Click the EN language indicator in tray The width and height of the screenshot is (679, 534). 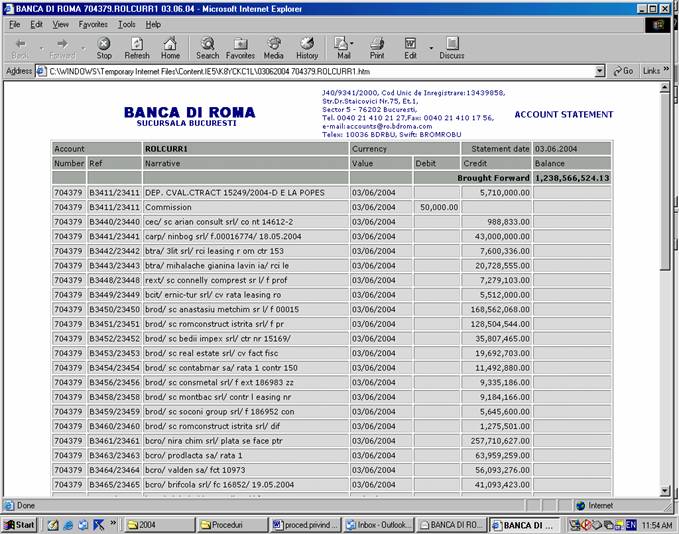631,525
